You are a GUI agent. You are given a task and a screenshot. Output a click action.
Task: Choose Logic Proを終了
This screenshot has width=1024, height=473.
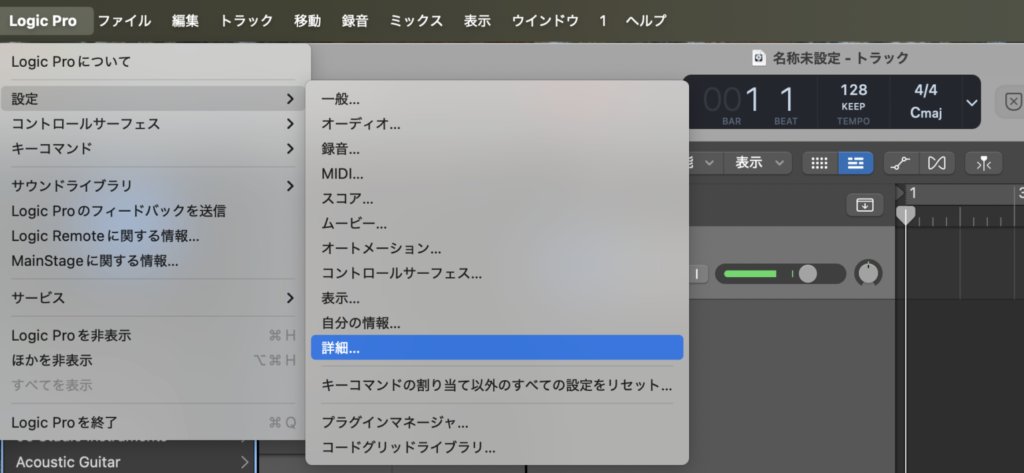click(x=153, y=422)
